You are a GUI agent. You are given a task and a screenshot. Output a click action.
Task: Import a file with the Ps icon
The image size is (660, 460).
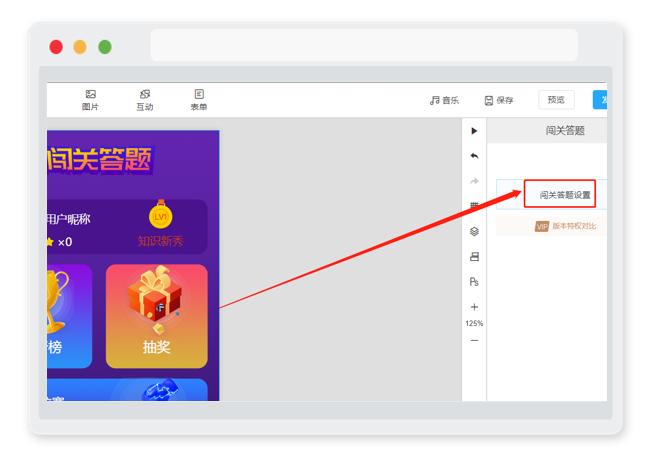coord(474,282)
